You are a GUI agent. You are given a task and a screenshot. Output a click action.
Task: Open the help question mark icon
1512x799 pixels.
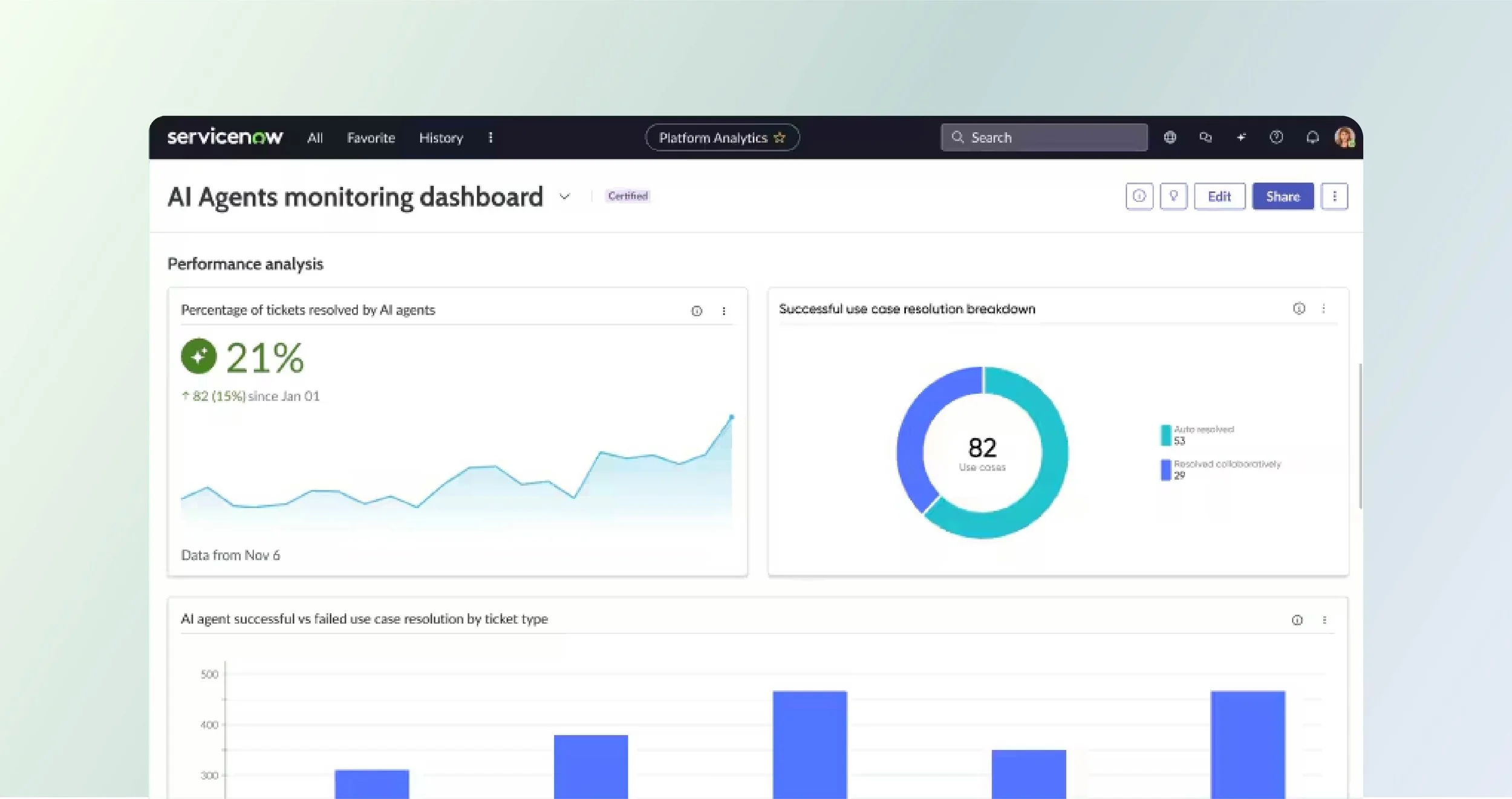[x=1276, y=137]
